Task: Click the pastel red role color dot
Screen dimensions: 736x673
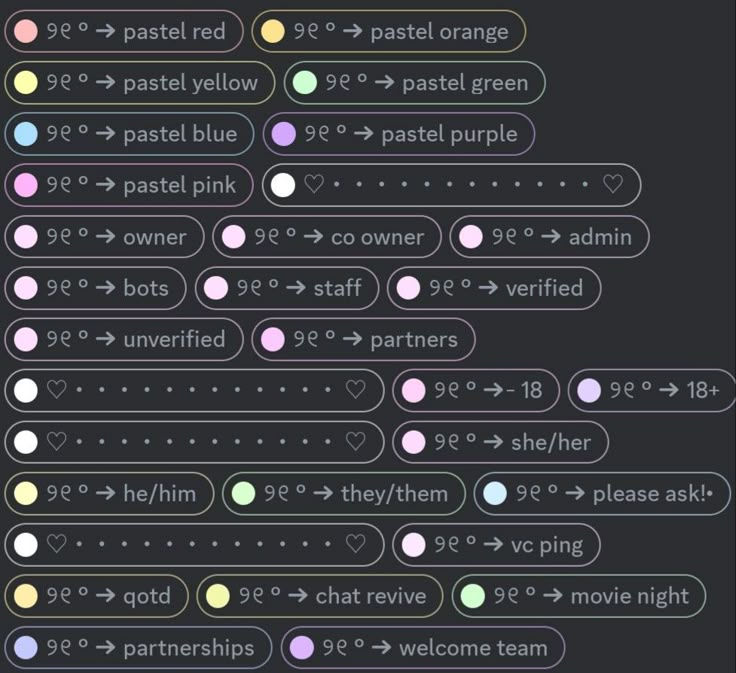Action: [26, 31]
